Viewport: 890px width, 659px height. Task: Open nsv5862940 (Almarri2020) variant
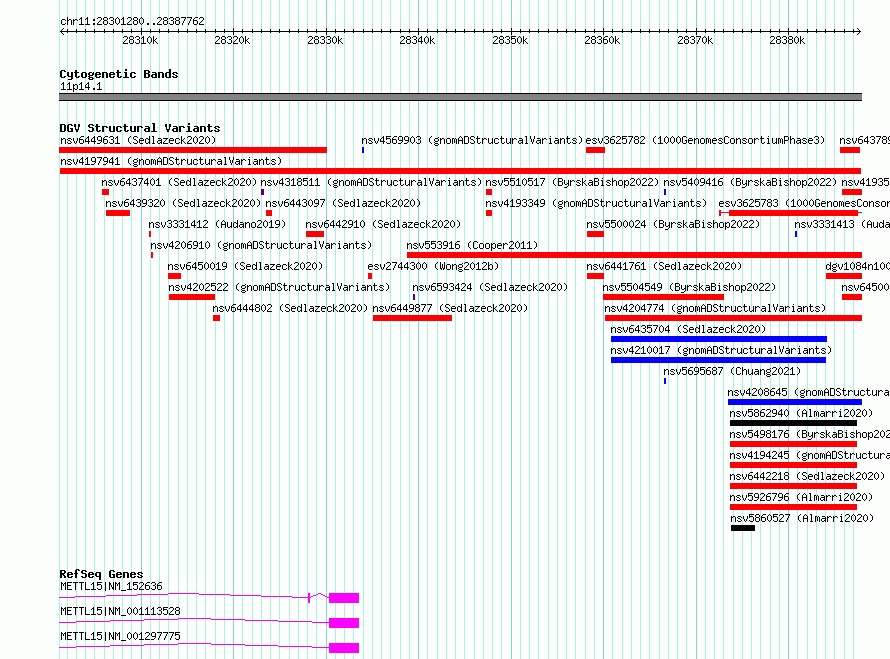(x=801, y=413)
